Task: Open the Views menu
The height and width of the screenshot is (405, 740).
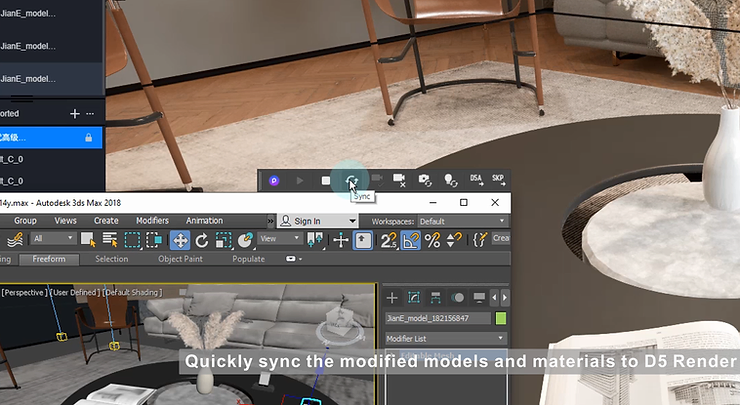Action: 65,221
